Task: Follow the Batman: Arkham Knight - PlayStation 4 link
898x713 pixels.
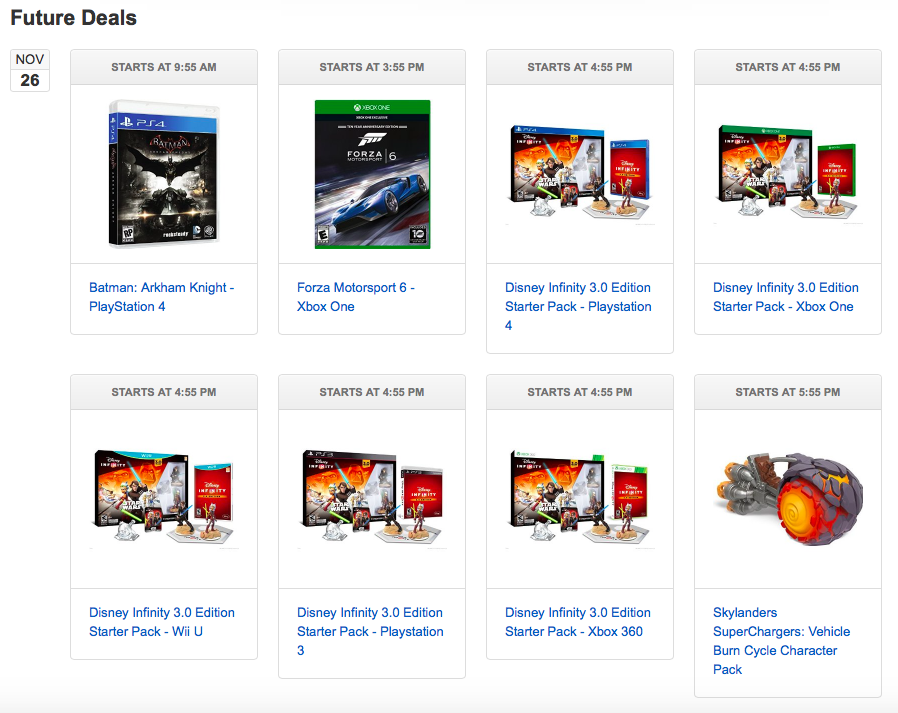Action: (x=162, y=297)
